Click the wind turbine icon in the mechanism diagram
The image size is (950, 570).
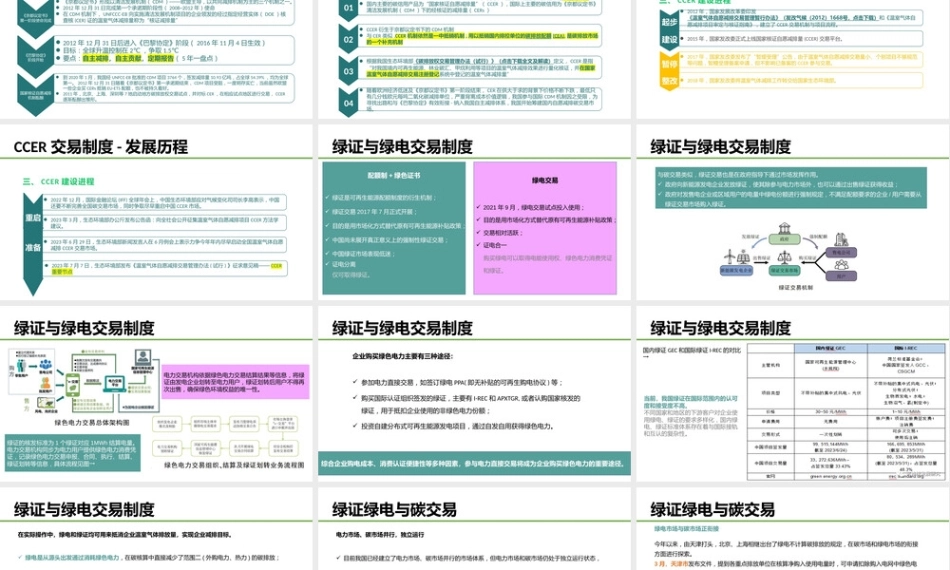[730, 257]
